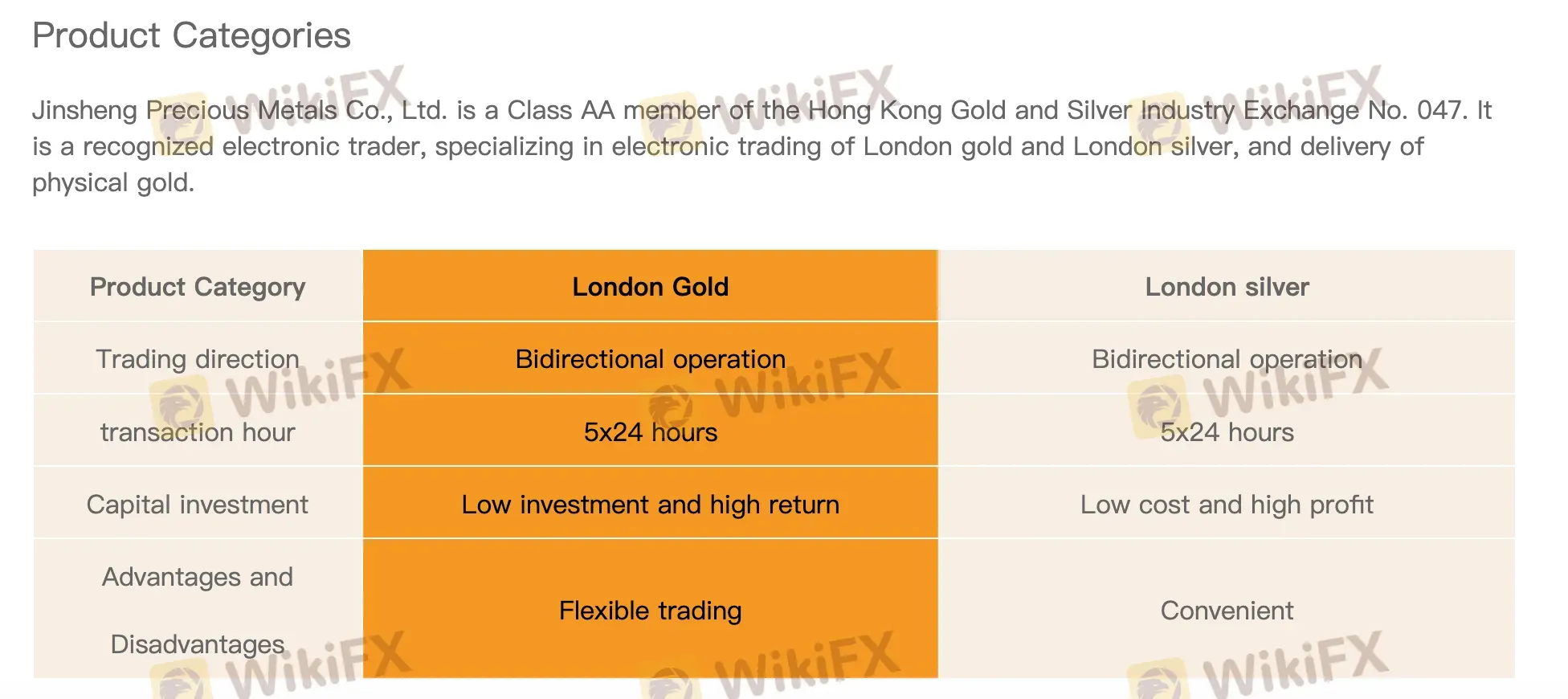Click London Gold's Bidirectional operation cell
The width and height of the screenshot is (1568, 699).
pos(650,359)
